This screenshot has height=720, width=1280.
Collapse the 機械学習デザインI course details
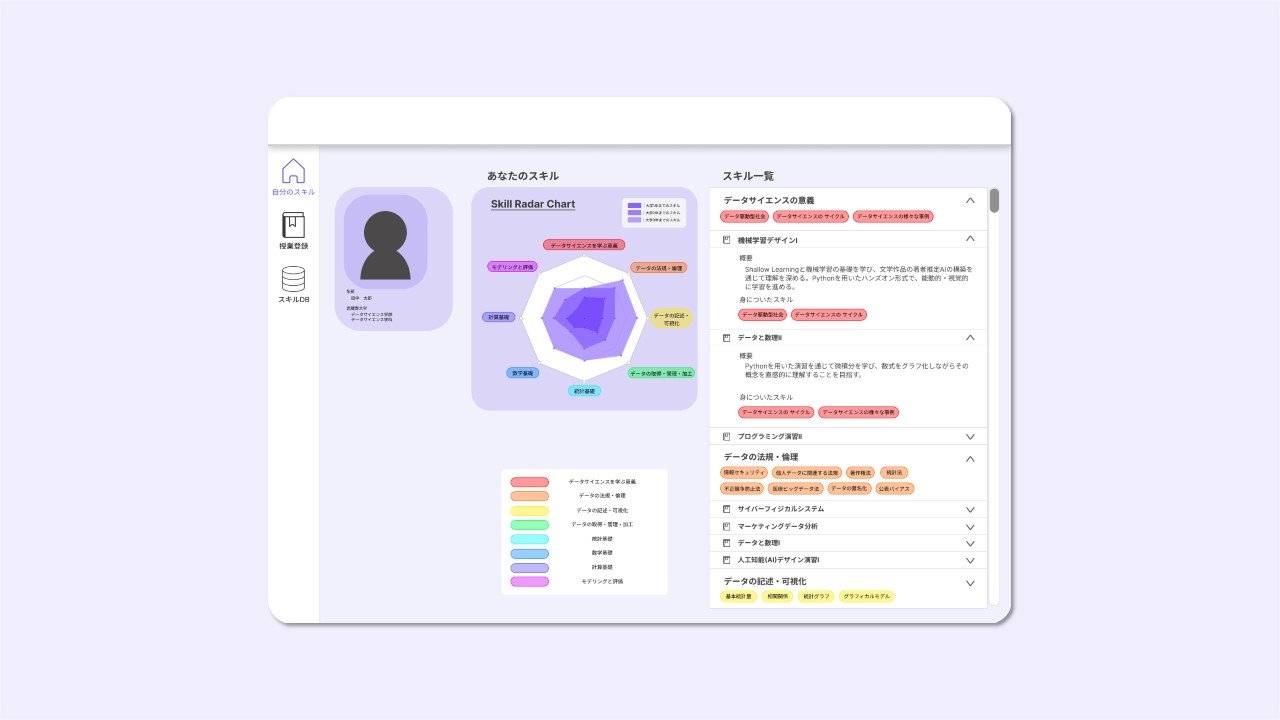pyautogui.click(x=969, y=239)
